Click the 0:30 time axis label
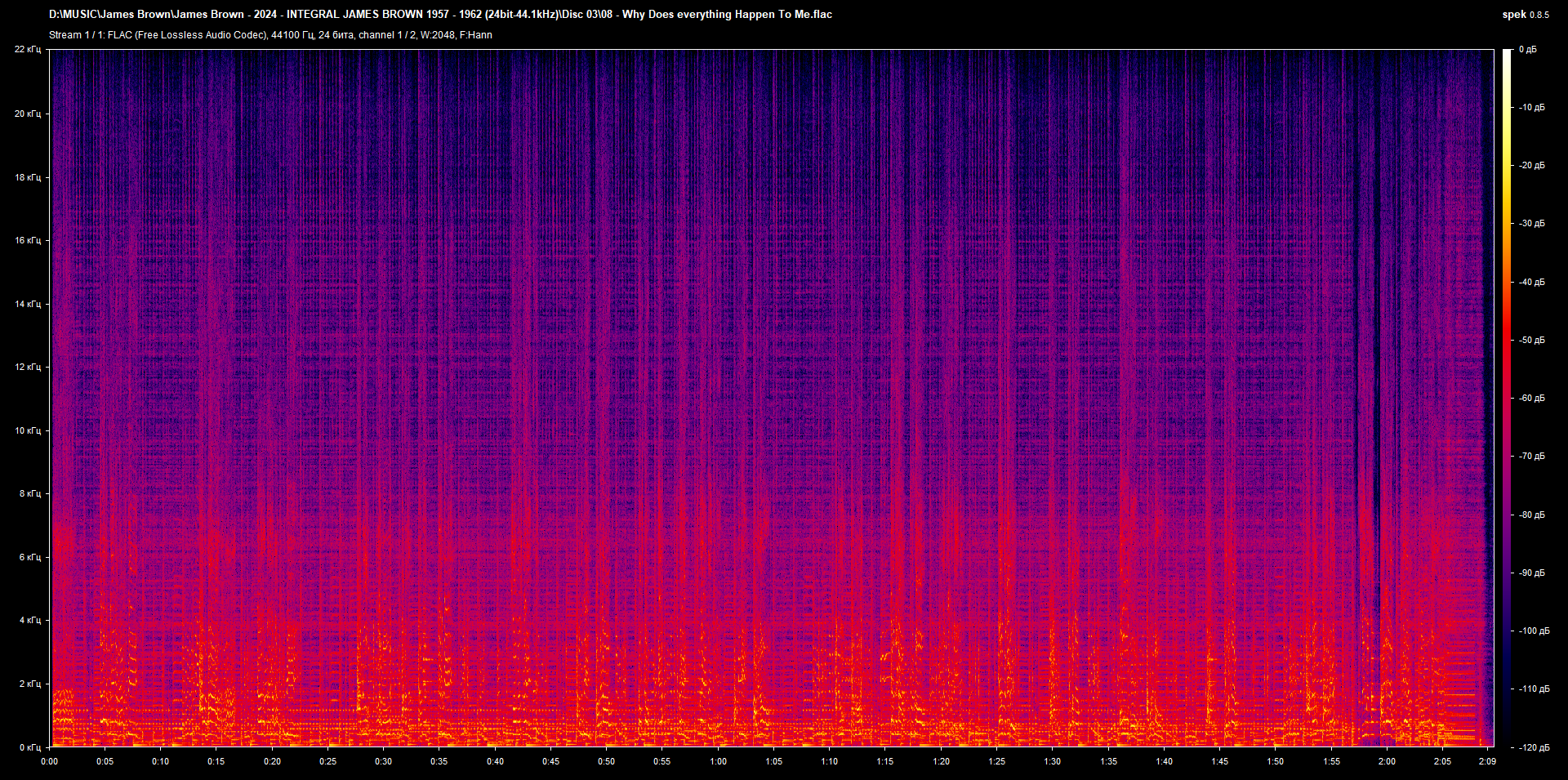This screenshot has width=1568, height=780. pyautogui.click(x=384, y=761)
